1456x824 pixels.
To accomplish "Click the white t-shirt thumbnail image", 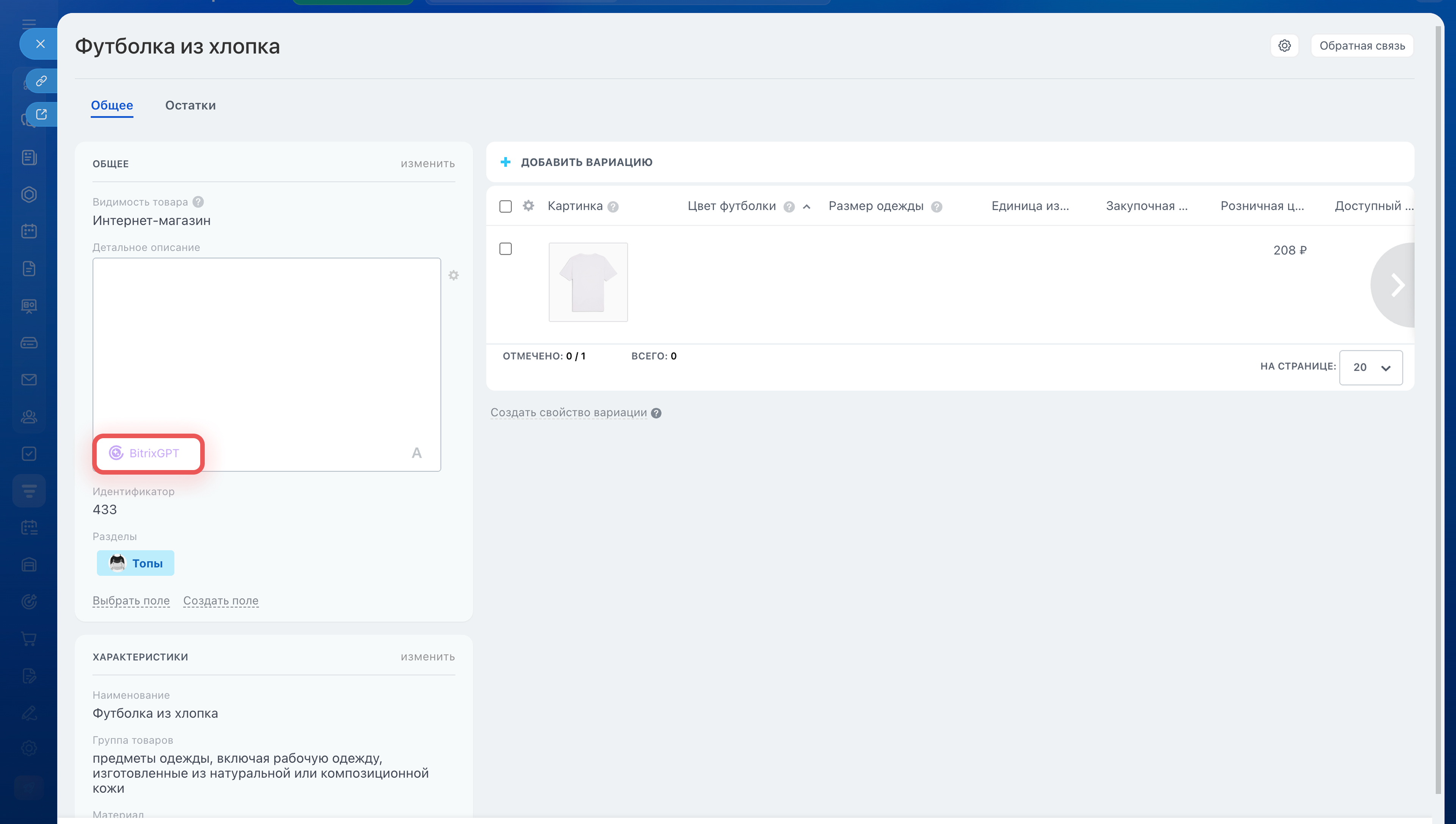I will pyautogui.click(x=588, y=282).
